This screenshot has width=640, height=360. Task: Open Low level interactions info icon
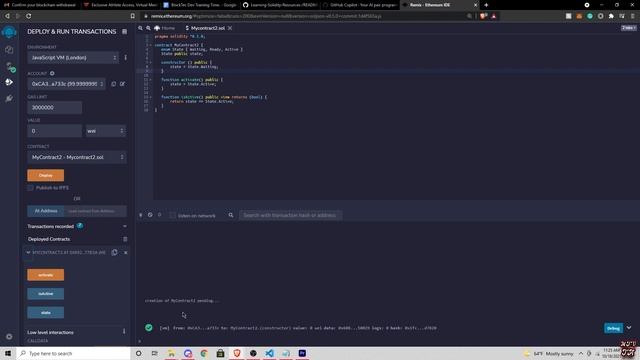tap(124, 331)
